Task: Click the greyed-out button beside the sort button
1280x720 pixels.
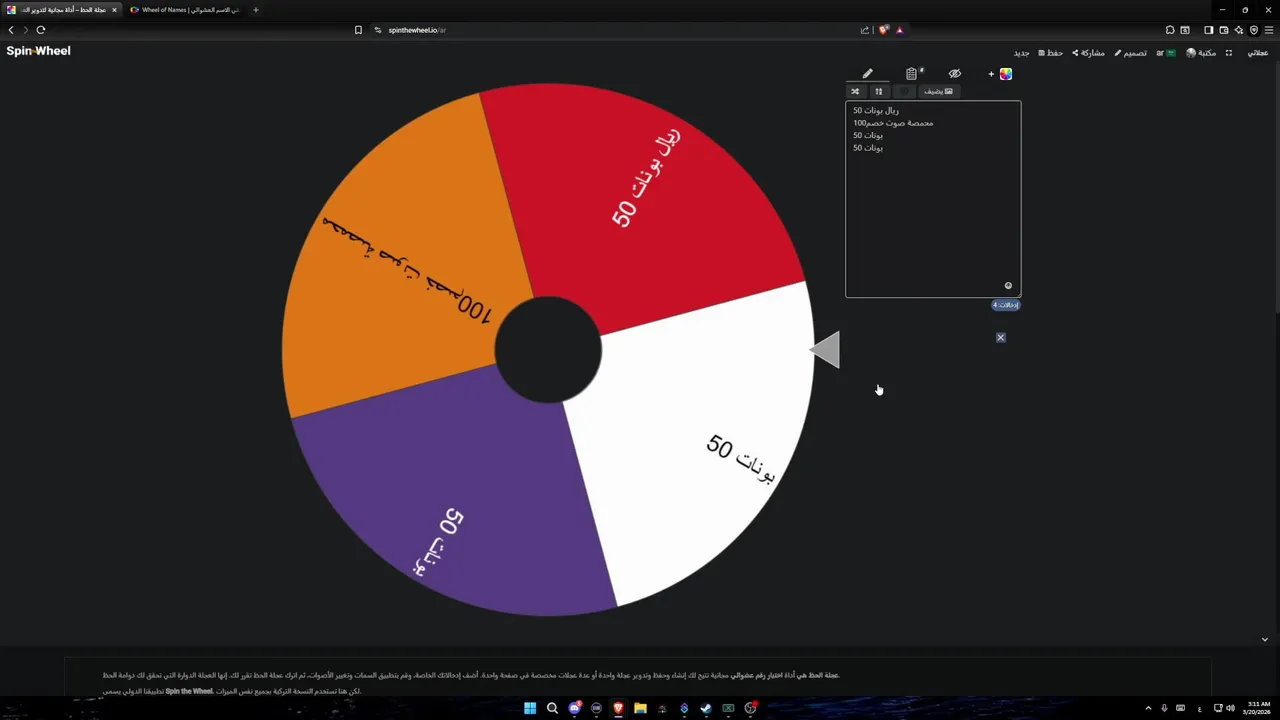Action: coord(904,91)
